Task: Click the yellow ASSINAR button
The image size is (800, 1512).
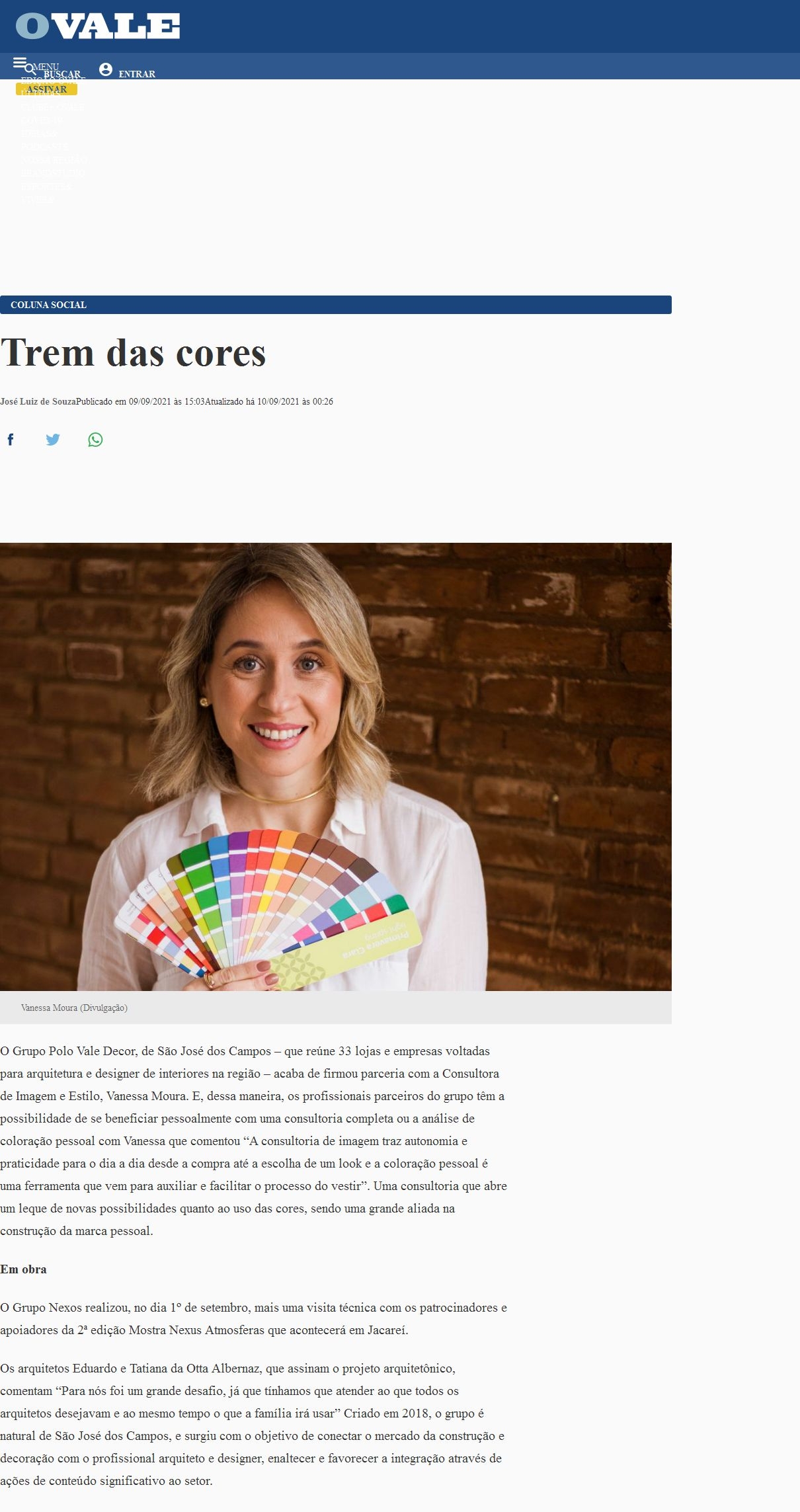Action: [46, 89]
